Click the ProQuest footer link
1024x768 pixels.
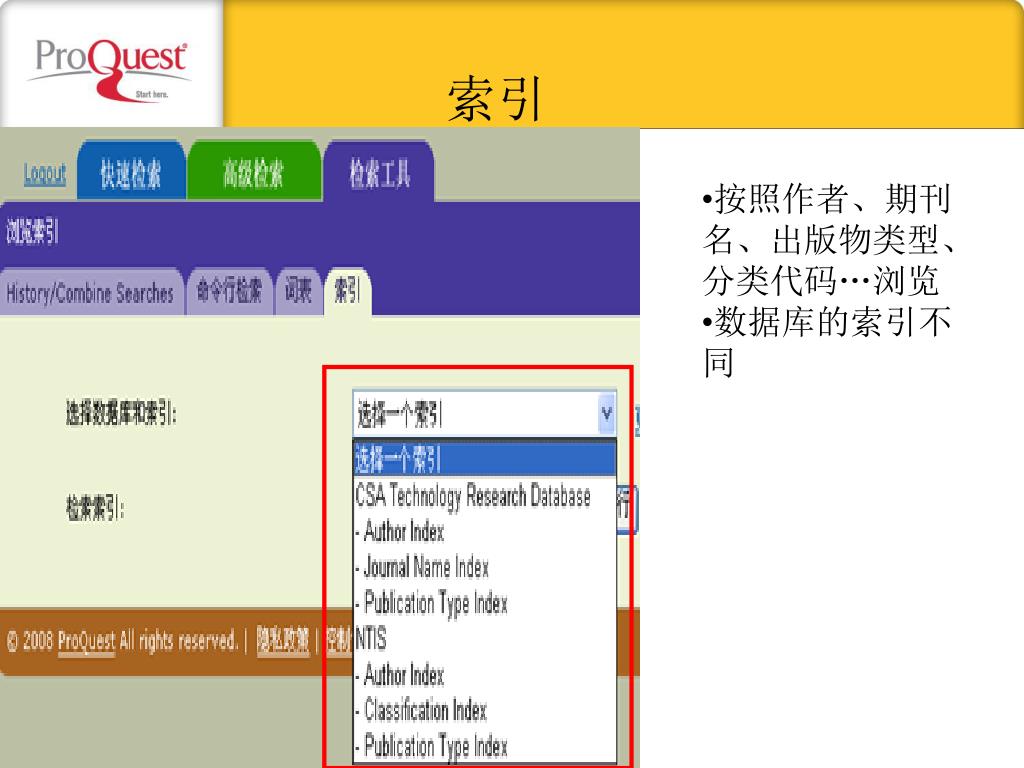coord(86,641)
